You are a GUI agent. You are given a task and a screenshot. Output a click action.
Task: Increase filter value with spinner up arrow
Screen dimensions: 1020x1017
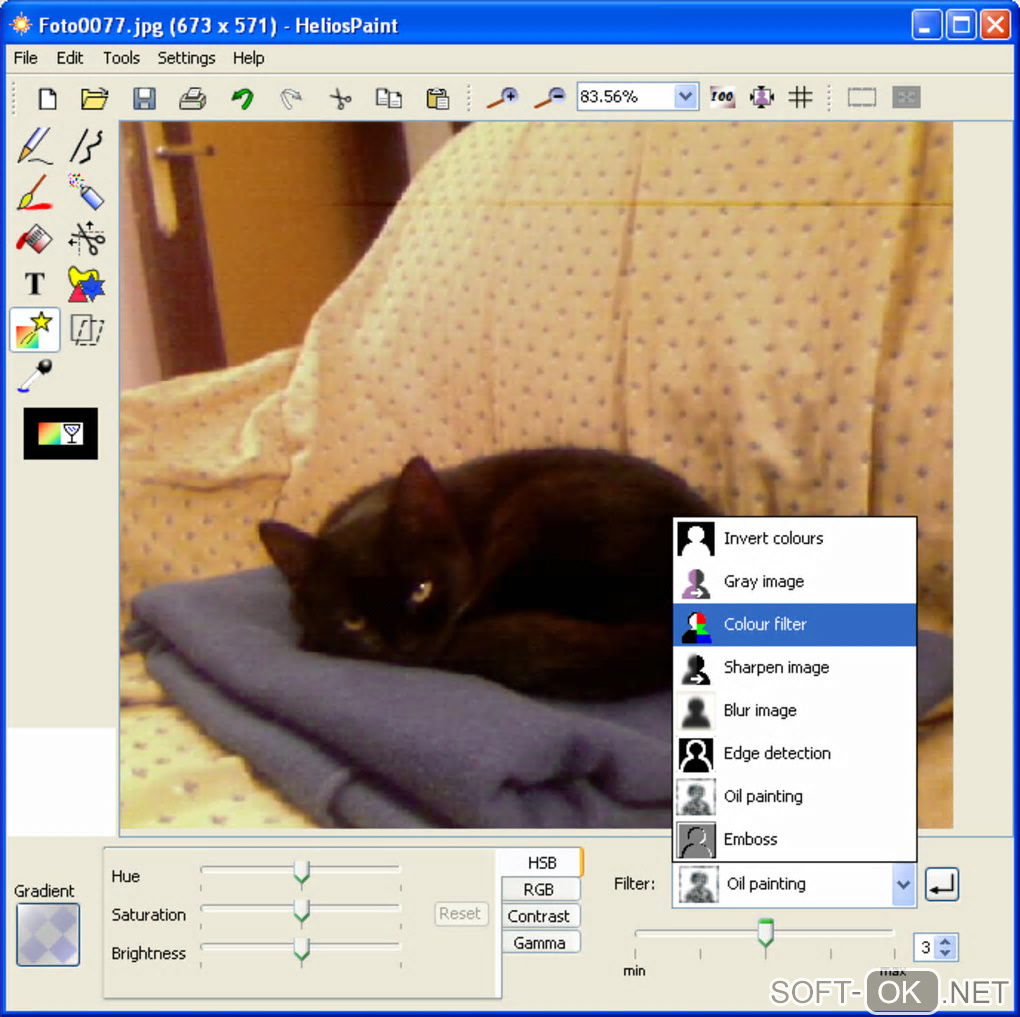coord(945,941)
